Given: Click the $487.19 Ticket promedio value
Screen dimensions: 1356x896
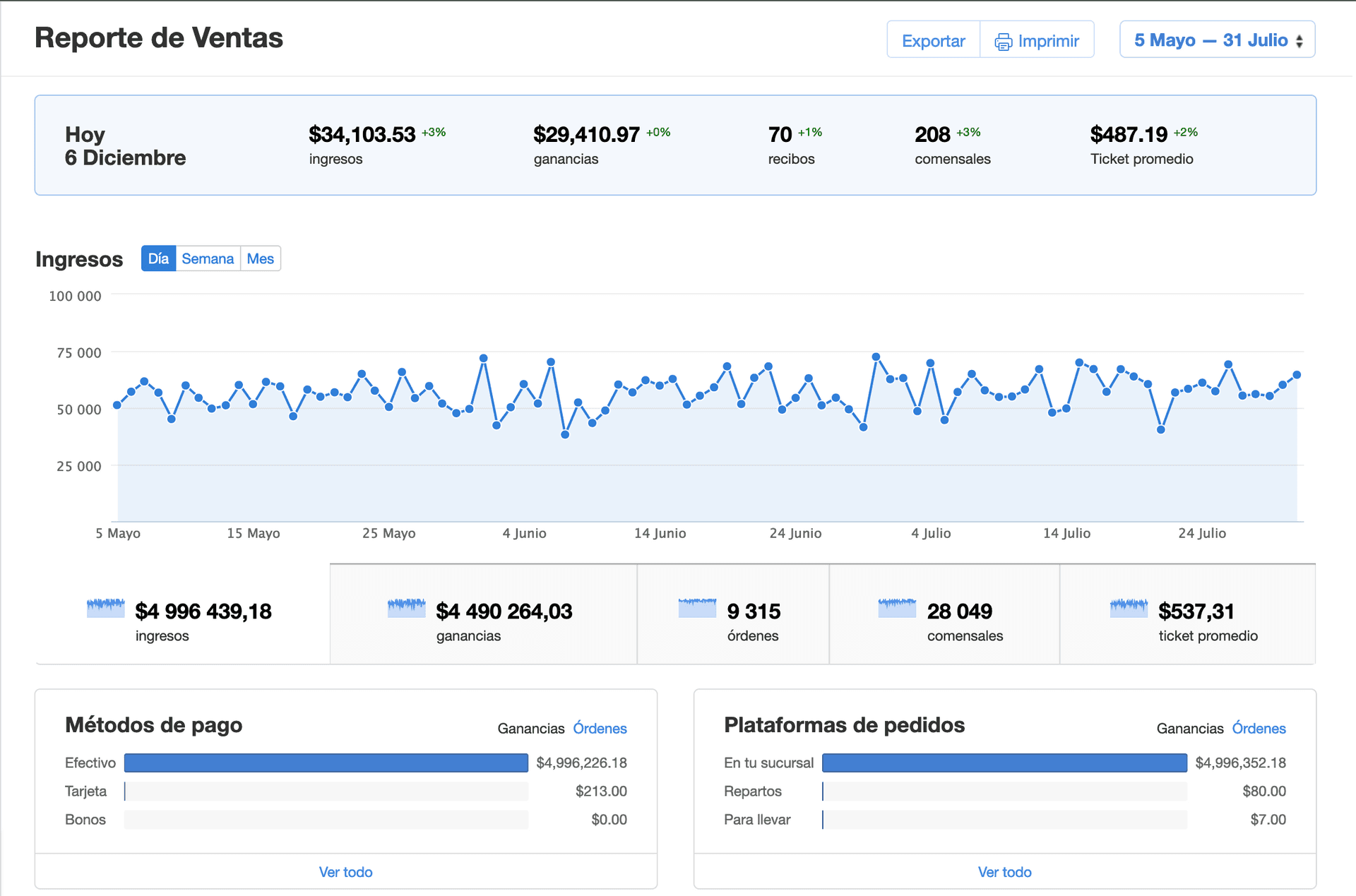Looking at the screenshot, I should [x=1129, y=134].
